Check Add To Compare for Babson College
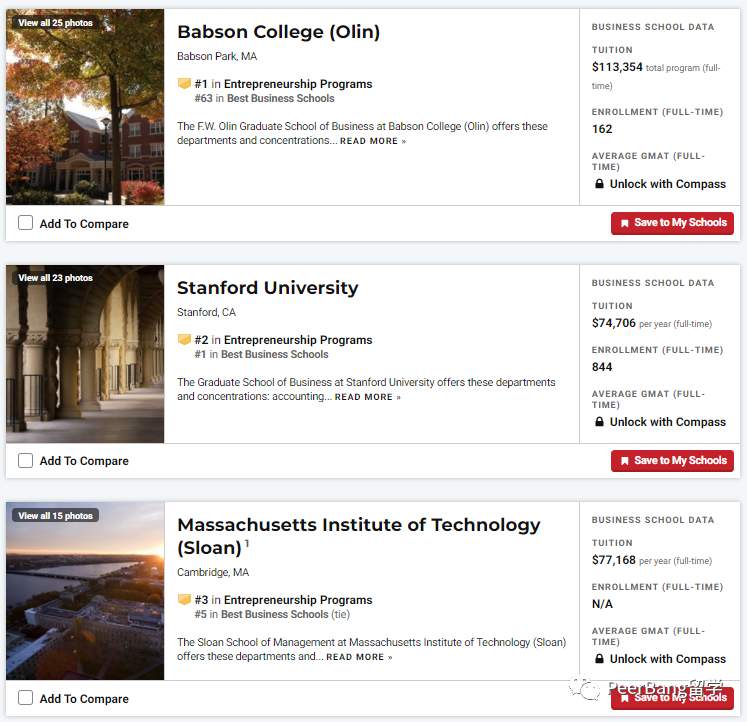This screenshot has width=747, height=722. [26, 223]
